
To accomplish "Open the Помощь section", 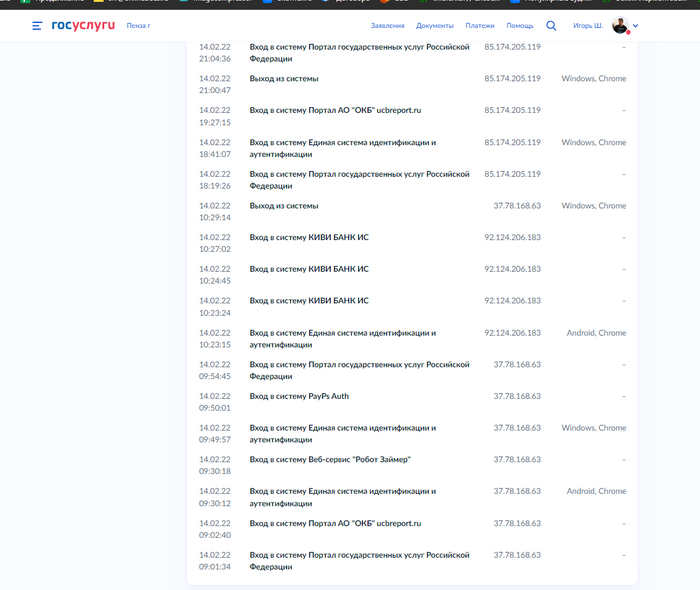I will coord(520,26).
